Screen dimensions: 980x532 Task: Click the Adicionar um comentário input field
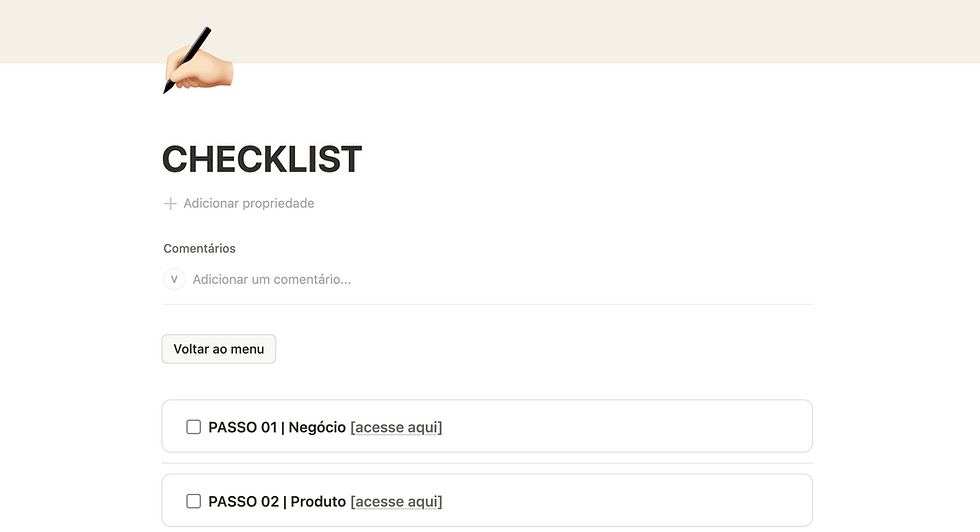click(x=500, y=279)
